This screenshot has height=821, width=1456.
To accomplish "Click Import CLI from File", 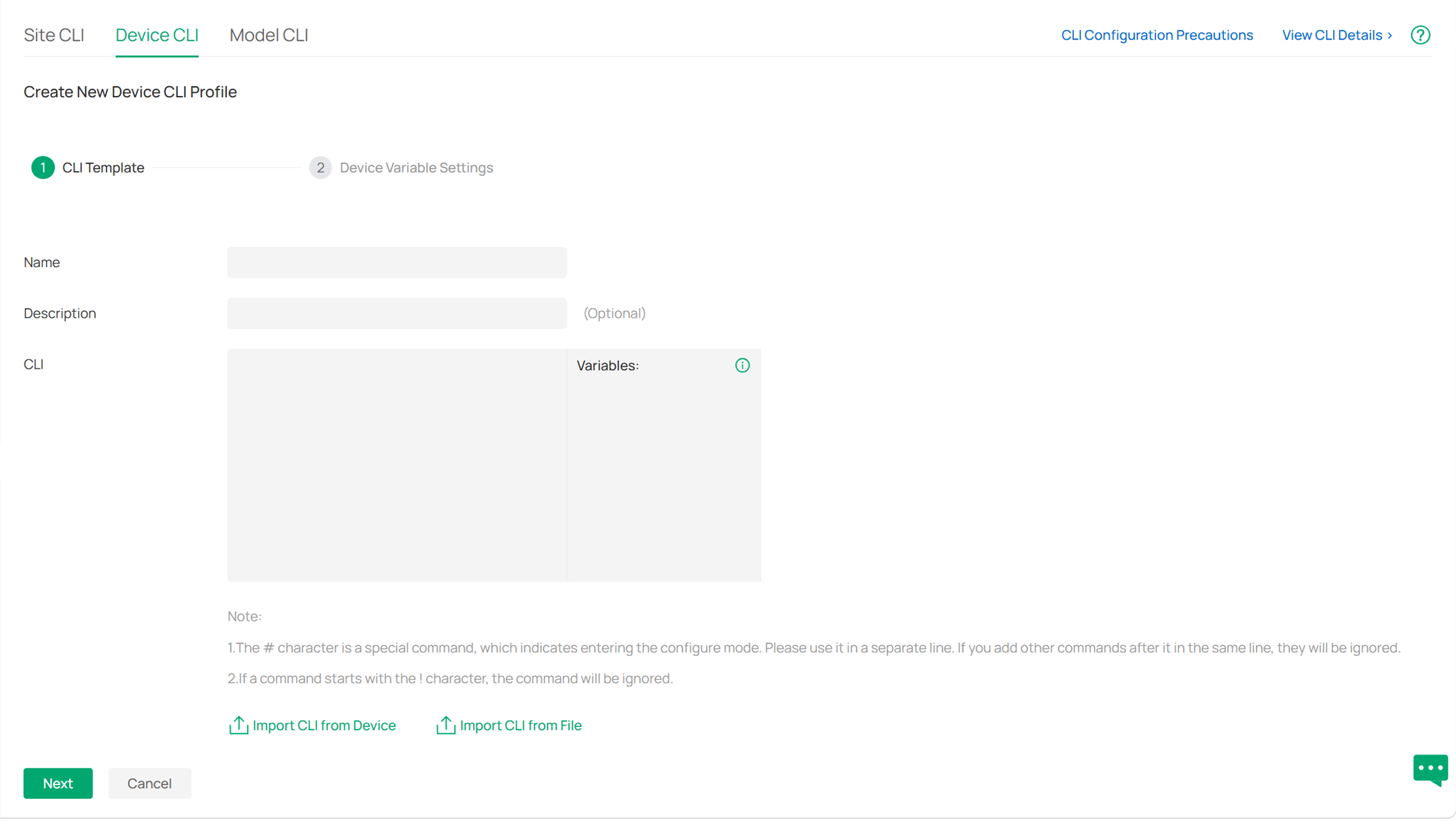I will (521, 725).
